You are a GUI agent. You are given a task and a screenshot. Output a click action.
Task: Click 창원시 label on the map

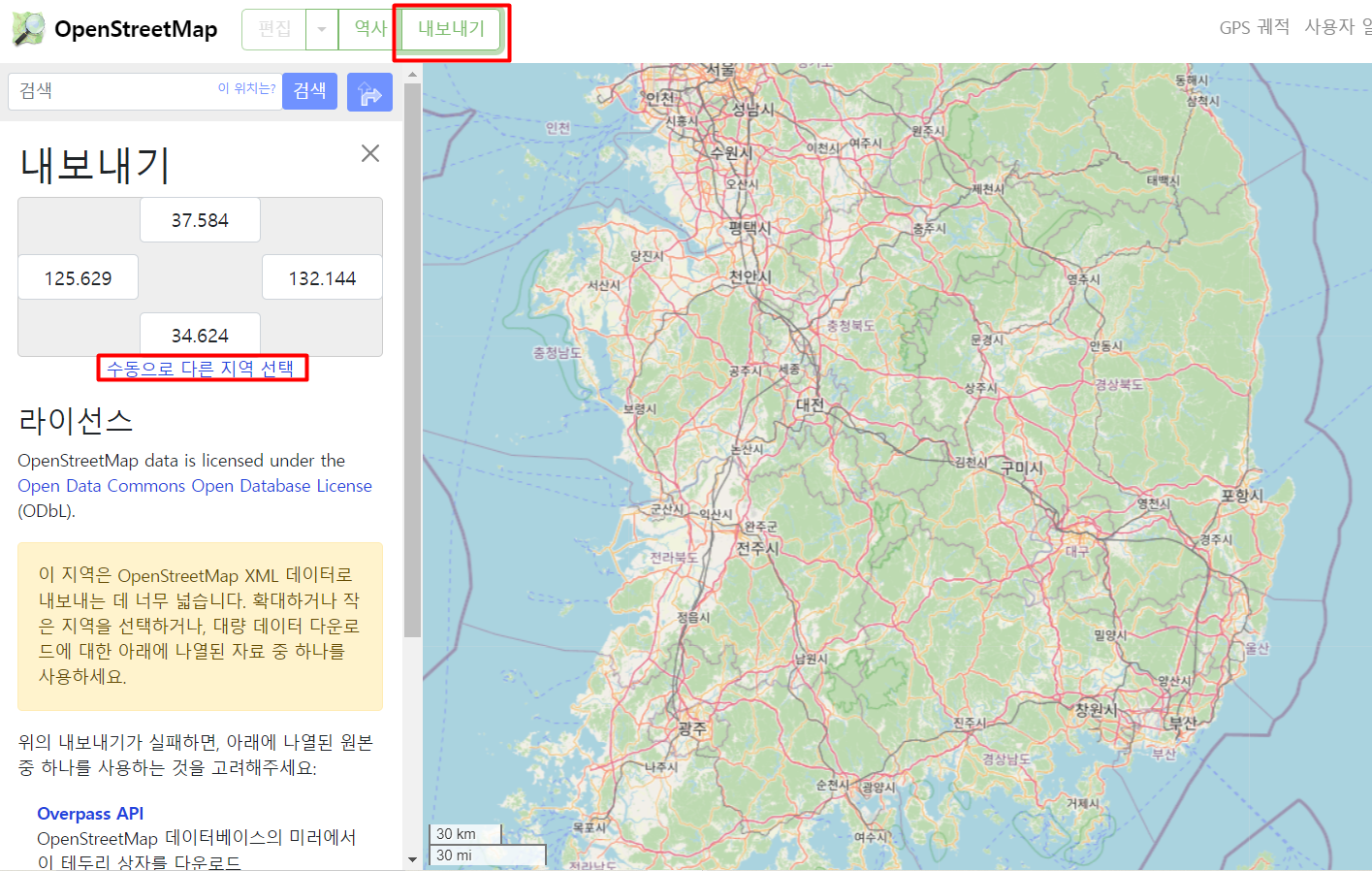click(1097, 709)
